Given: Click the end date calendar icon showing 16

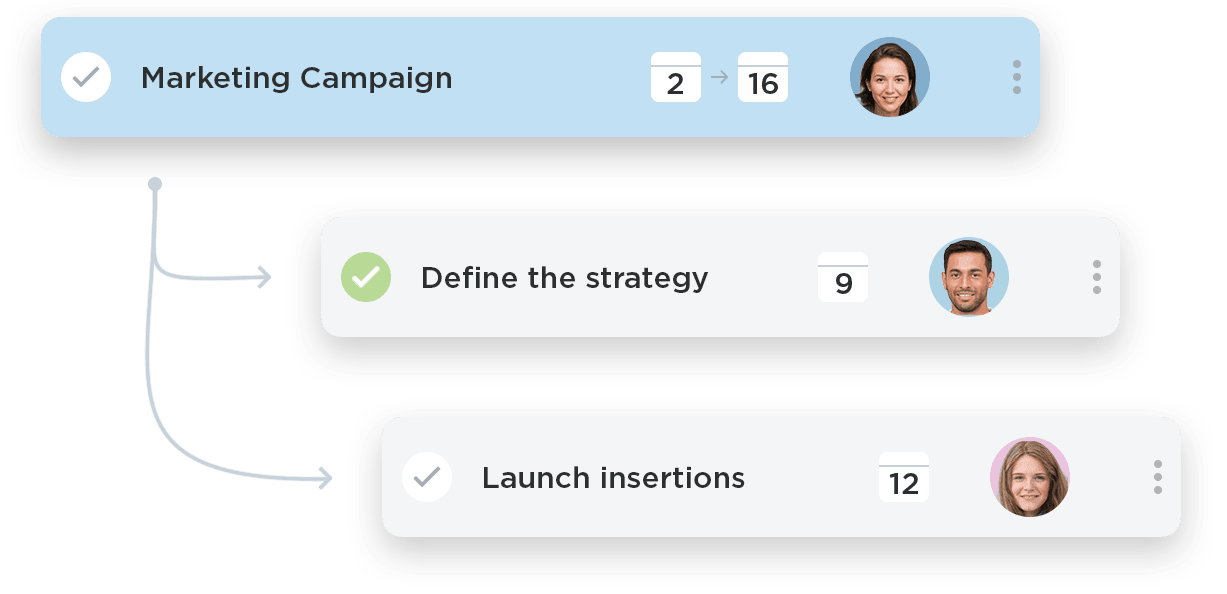Looking at the screenshot, I should click(x=761, y=77).
